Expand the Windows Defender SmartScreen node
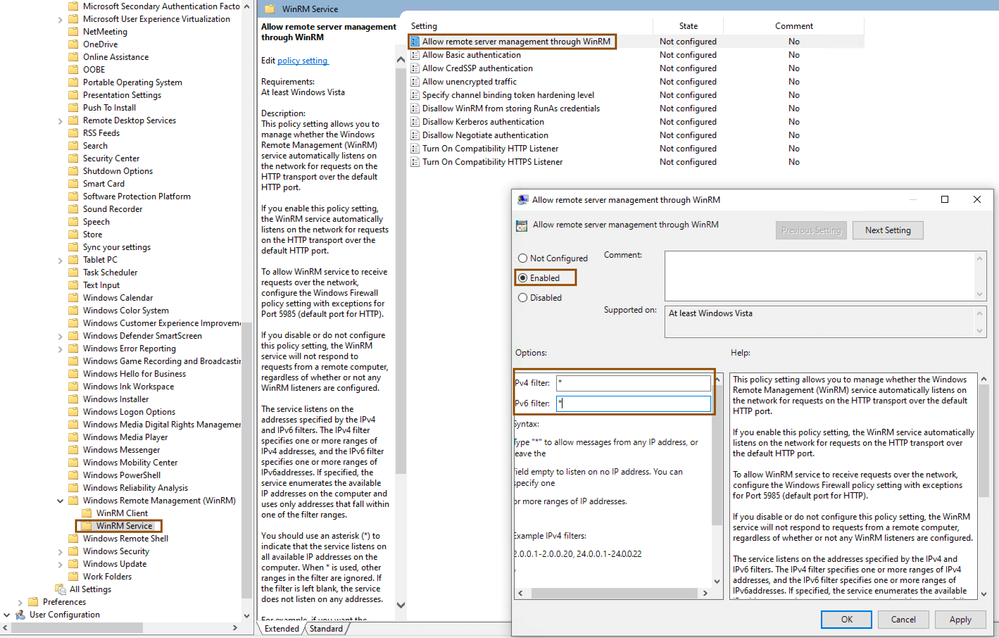This screenshot has height=638, width=999. (61, 336)
